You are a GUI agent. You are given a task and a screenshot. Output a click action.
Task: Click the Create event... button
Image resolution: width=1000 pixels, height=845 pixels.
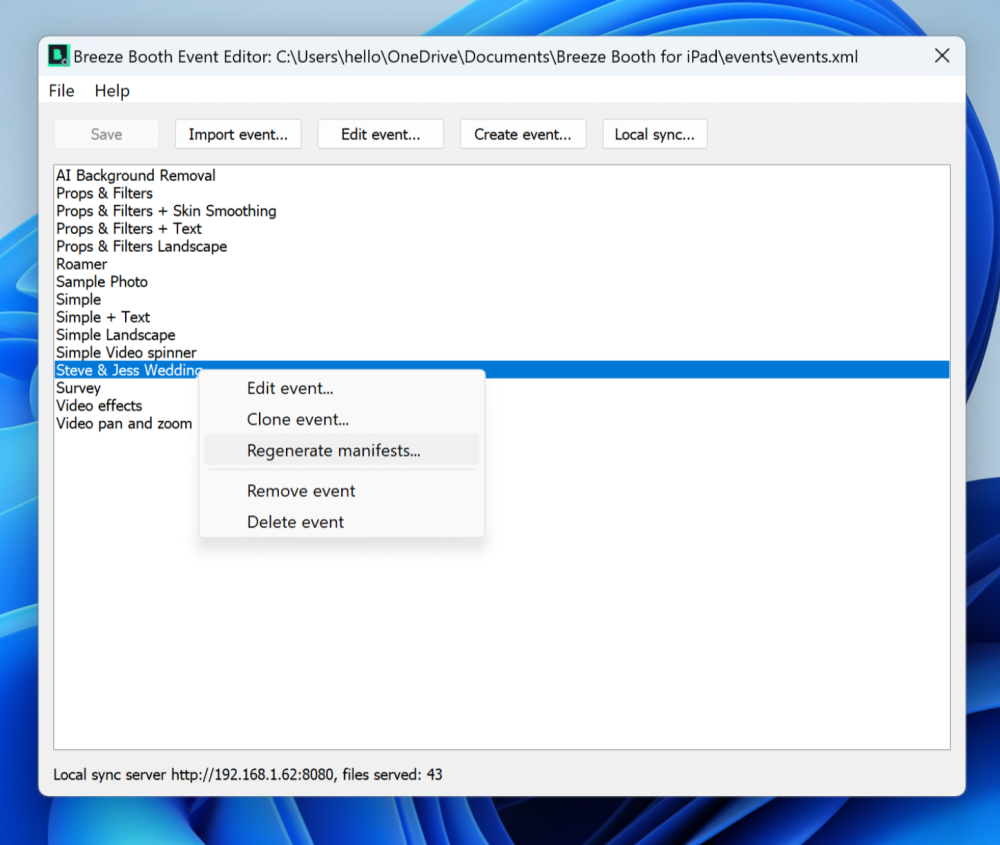[x=523, y=134]
